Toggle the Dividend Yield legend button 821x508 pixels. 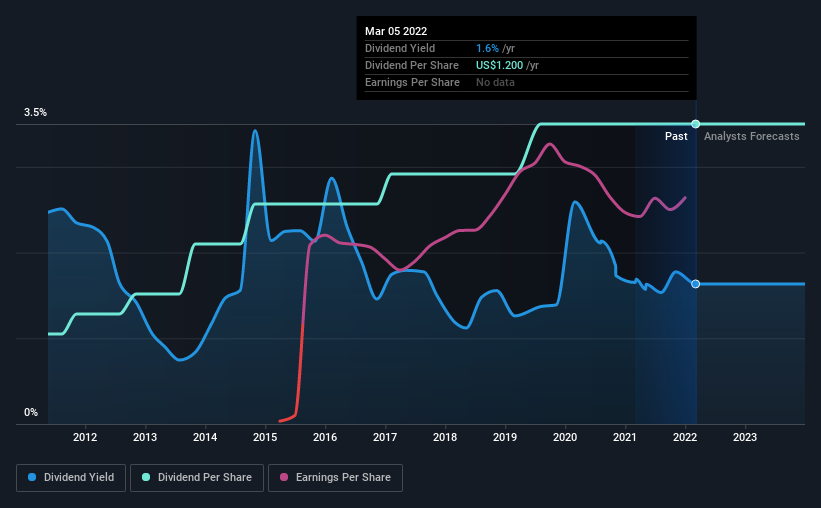[x=71, y=478]
